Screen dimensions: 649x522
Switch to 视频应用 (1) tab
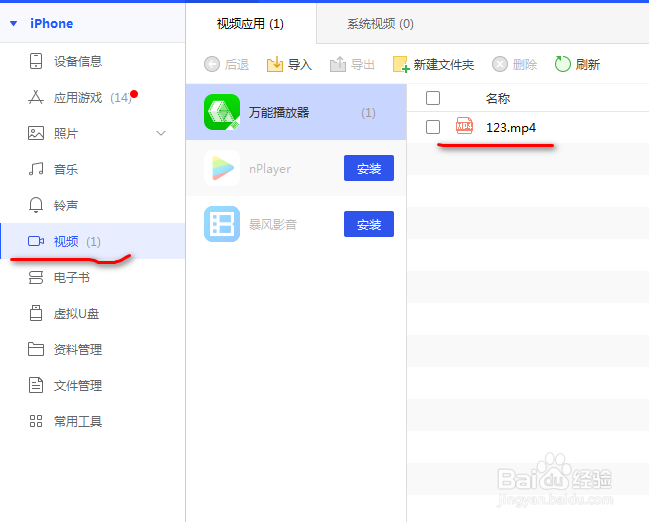click(251, 24)
